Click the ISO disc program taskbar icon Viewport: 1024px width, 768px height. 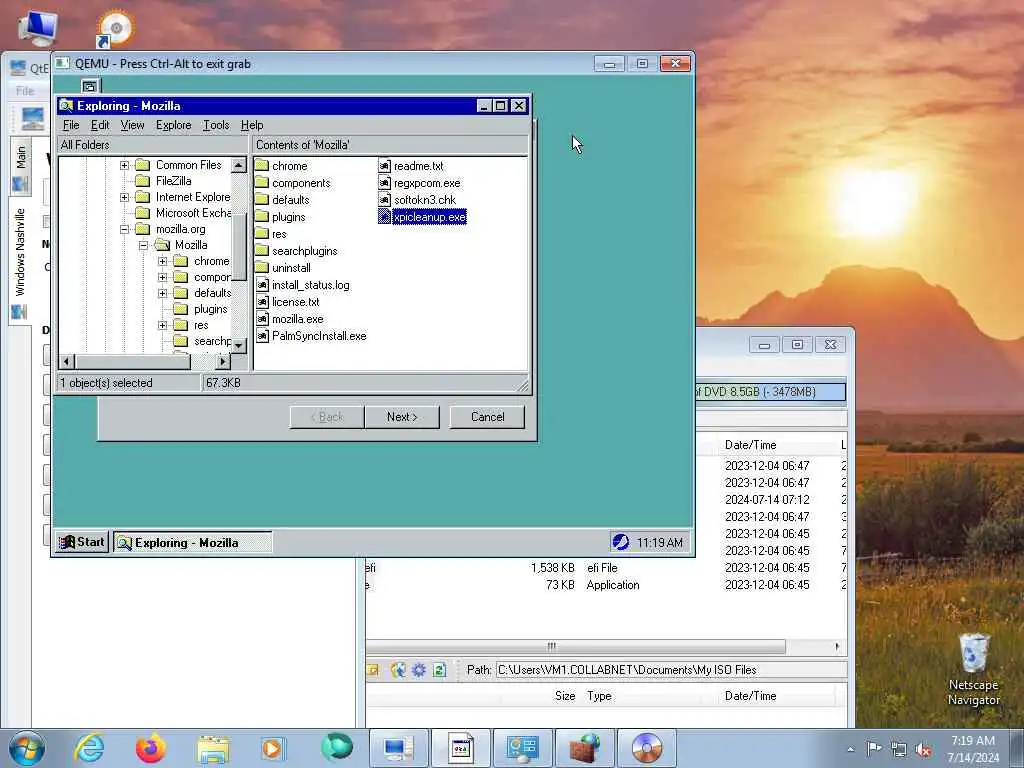coord(647,748)
